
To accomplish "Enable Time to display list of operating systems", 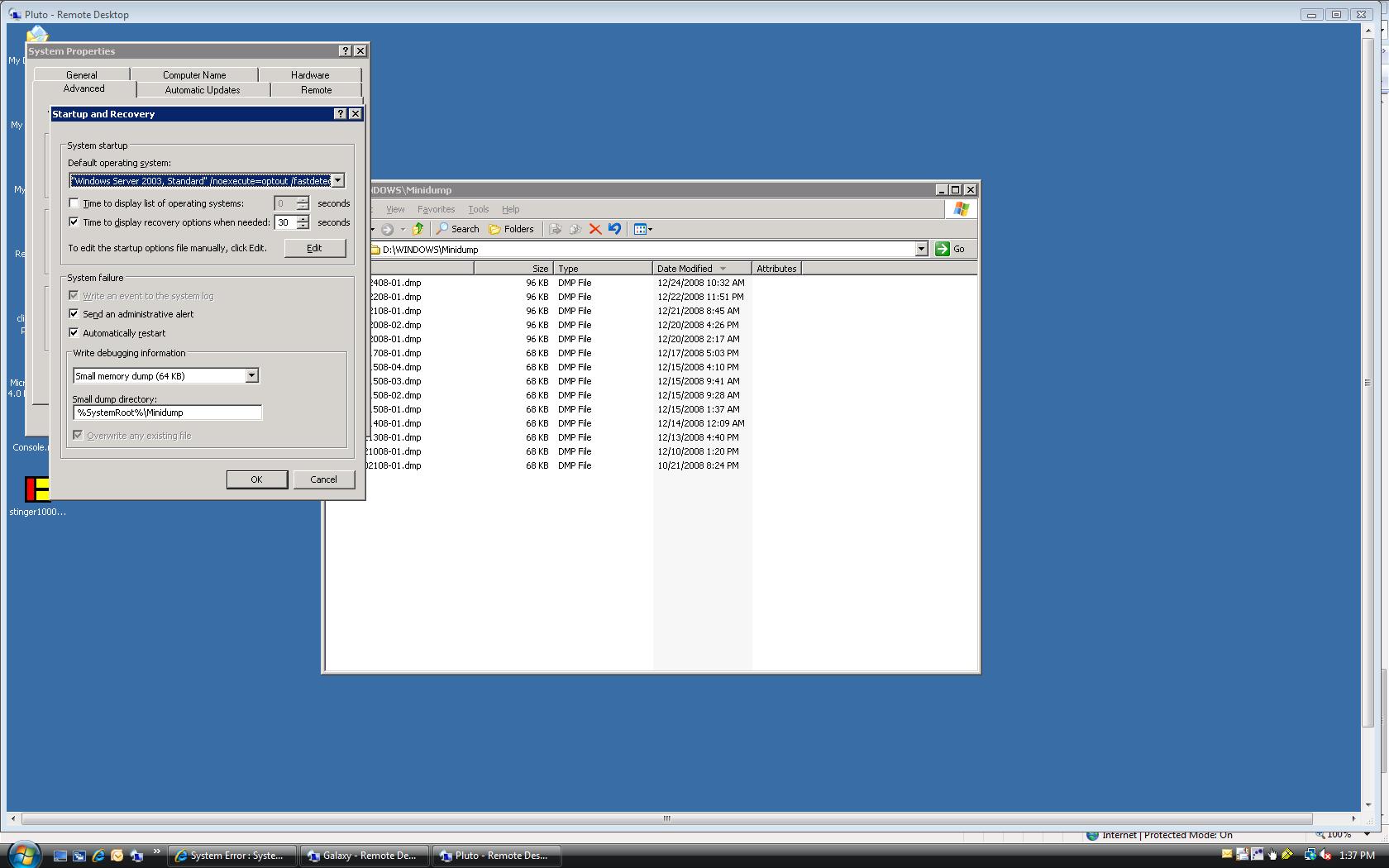I will coord(74,203).
